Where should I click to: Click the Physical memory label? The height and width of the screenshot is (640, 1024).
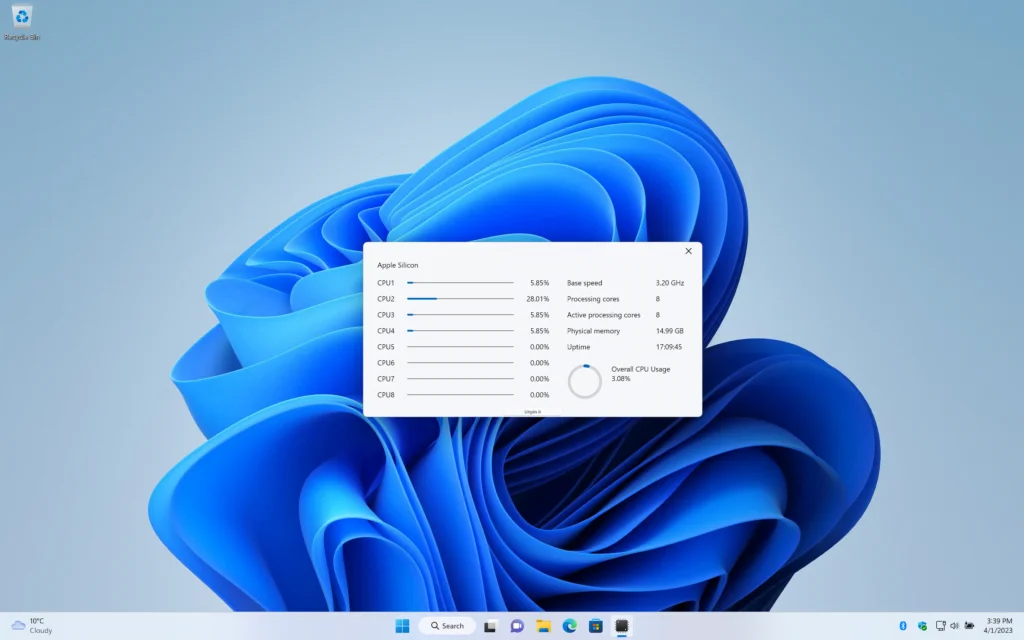(594, 330)
